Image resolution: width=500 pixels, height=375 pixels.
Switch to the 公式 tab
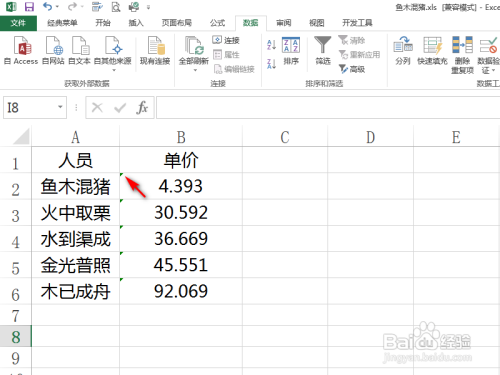[x=217, y=23]
